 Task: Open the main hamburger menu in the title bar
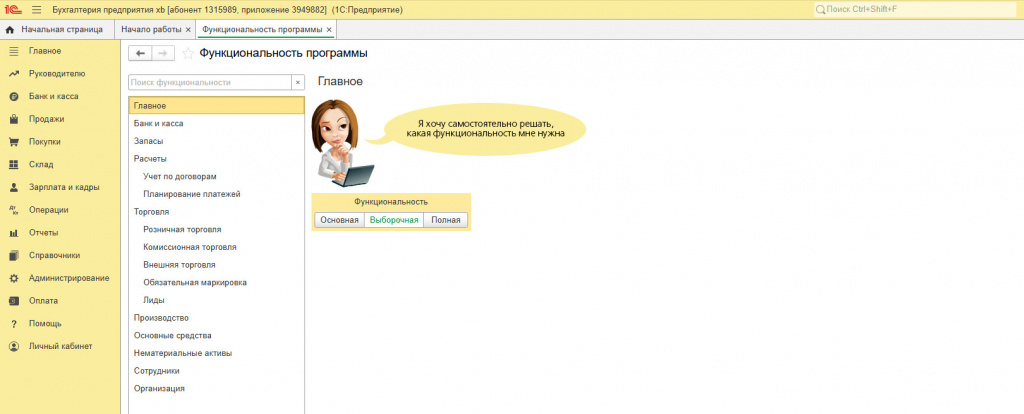(x=36, y=10)
